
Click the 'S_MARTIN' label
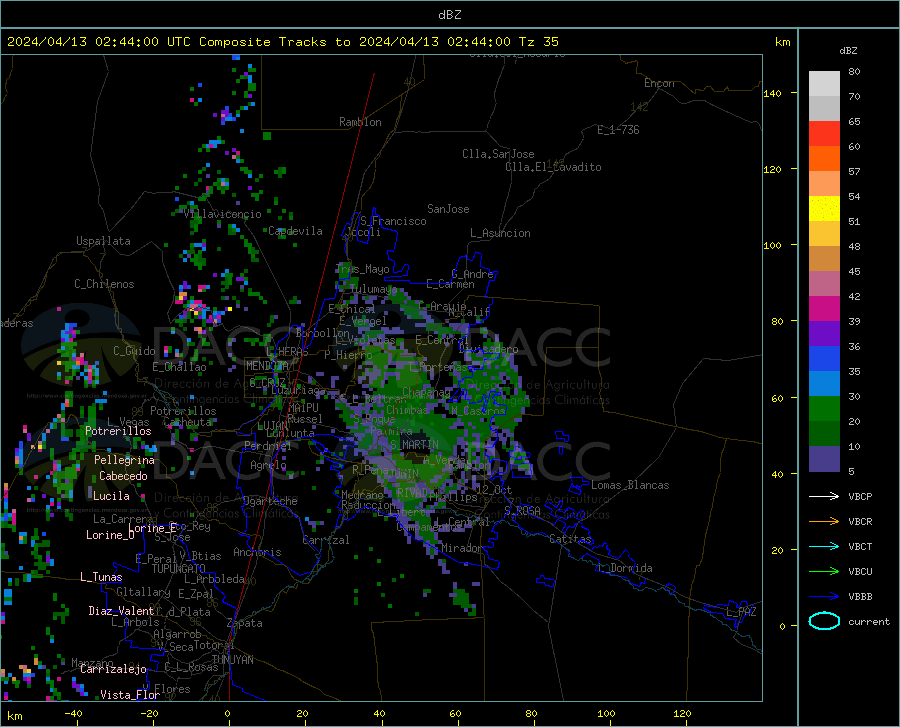point(414,444)
